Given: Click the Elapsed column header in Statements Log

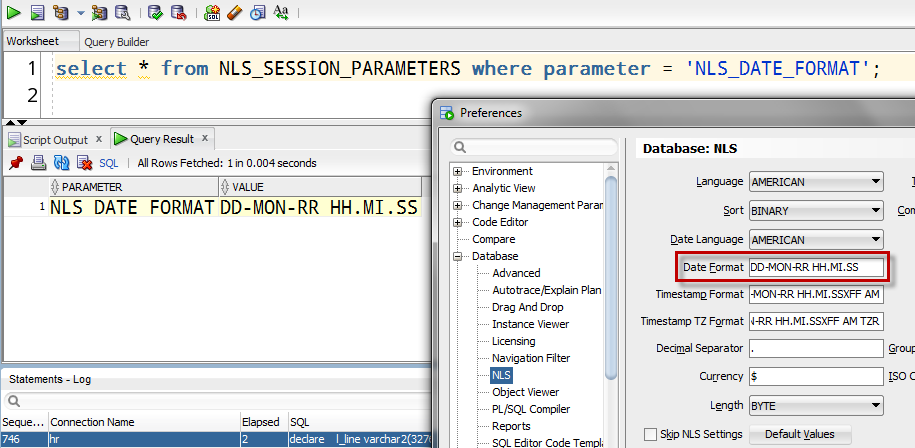Looking at the screenshot, I should (264, 422).
